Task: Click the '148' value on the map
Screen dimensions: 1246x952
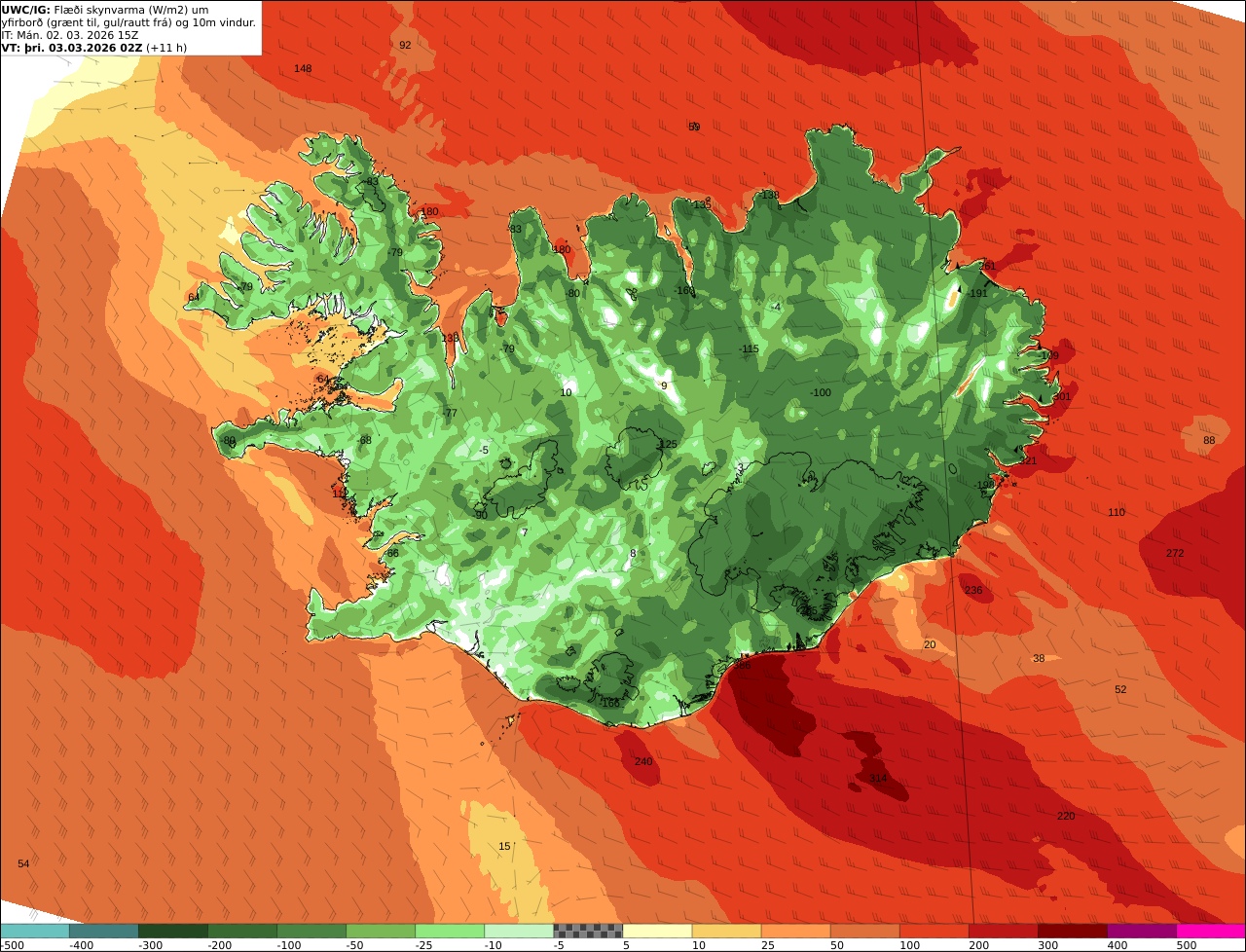Action: point(303,68)
